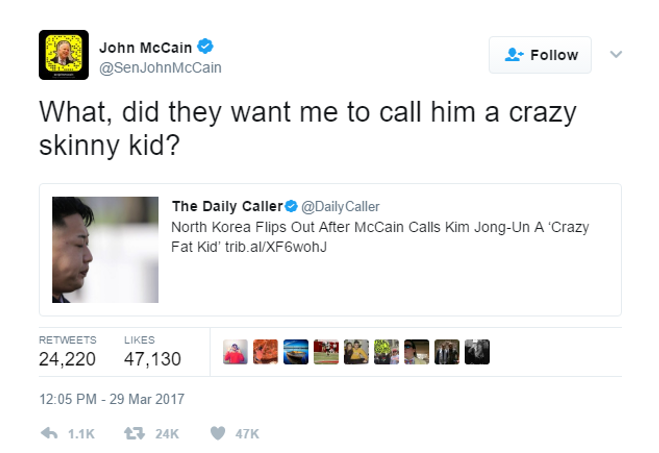Click the @SenJohnMcCain handle

click(x=160, y=67)
